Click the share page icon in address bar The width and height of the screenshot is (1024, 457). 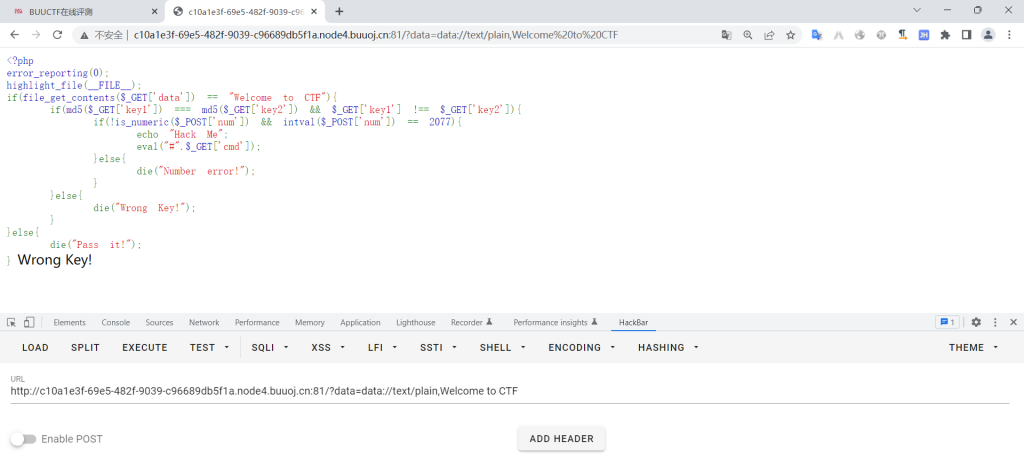pyautogui.click(x=769, y=34)
